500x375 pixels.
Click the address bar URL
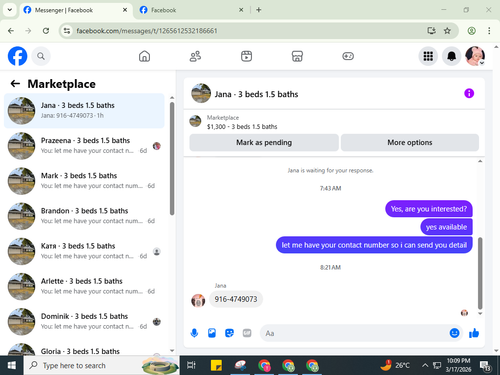pos(147,31)
